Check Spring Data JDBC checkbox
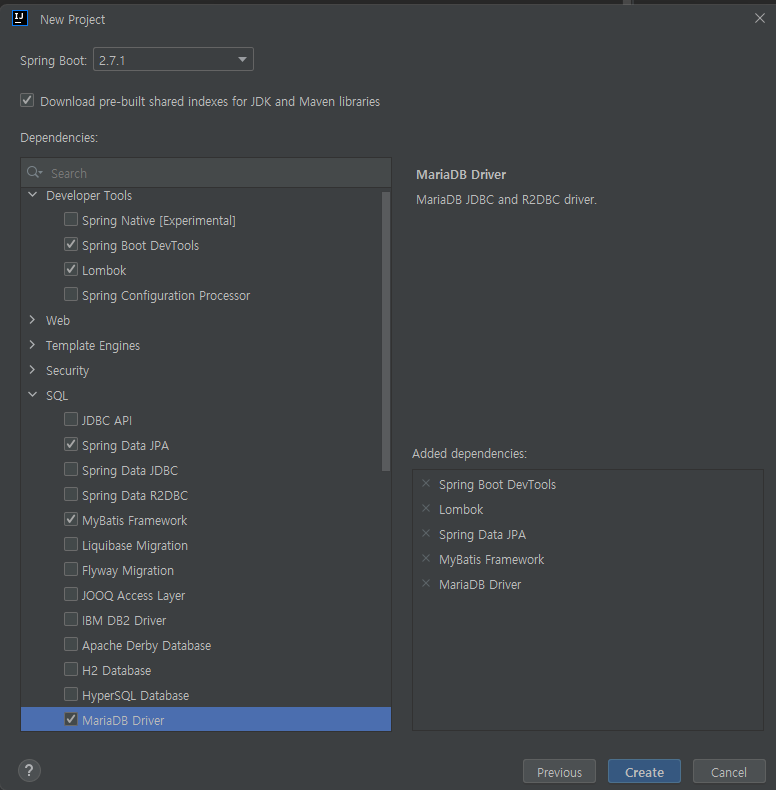The image size is (776, 790). pos(71,469)
